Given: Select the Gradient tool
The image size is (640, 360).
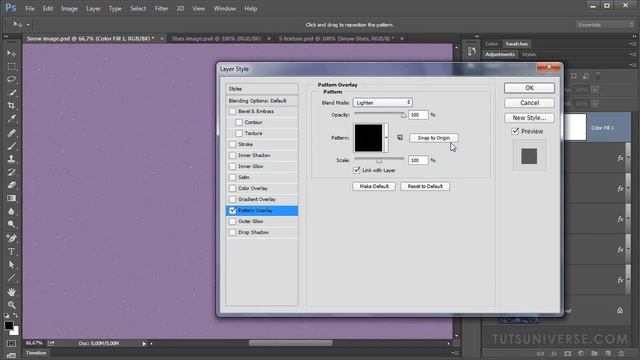Looking at the screenshot, I should pos(11,198).
